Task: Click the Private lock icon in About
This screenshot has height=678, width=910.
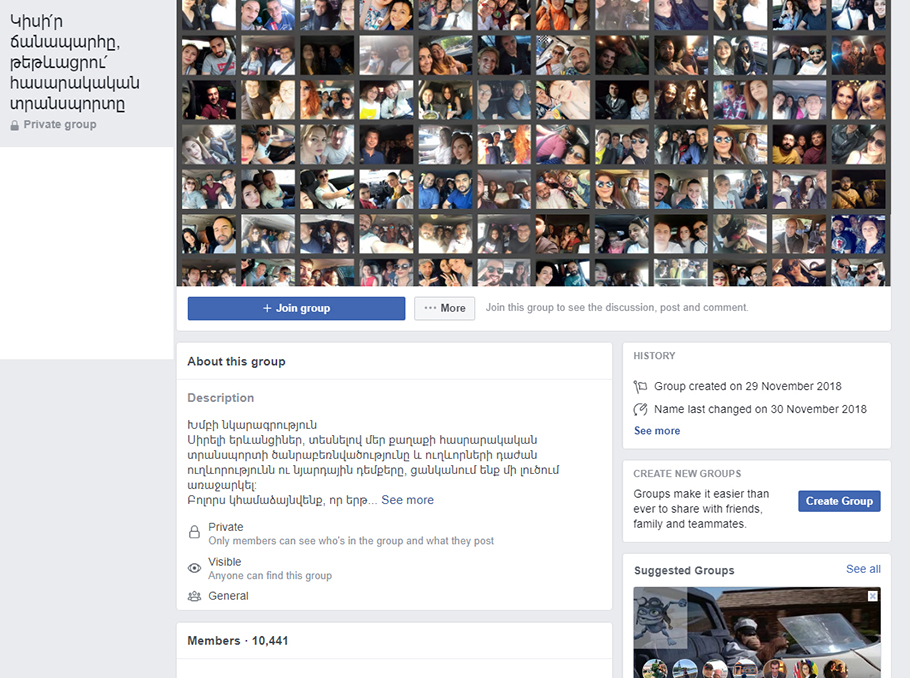Action: [x=194, y=532]
